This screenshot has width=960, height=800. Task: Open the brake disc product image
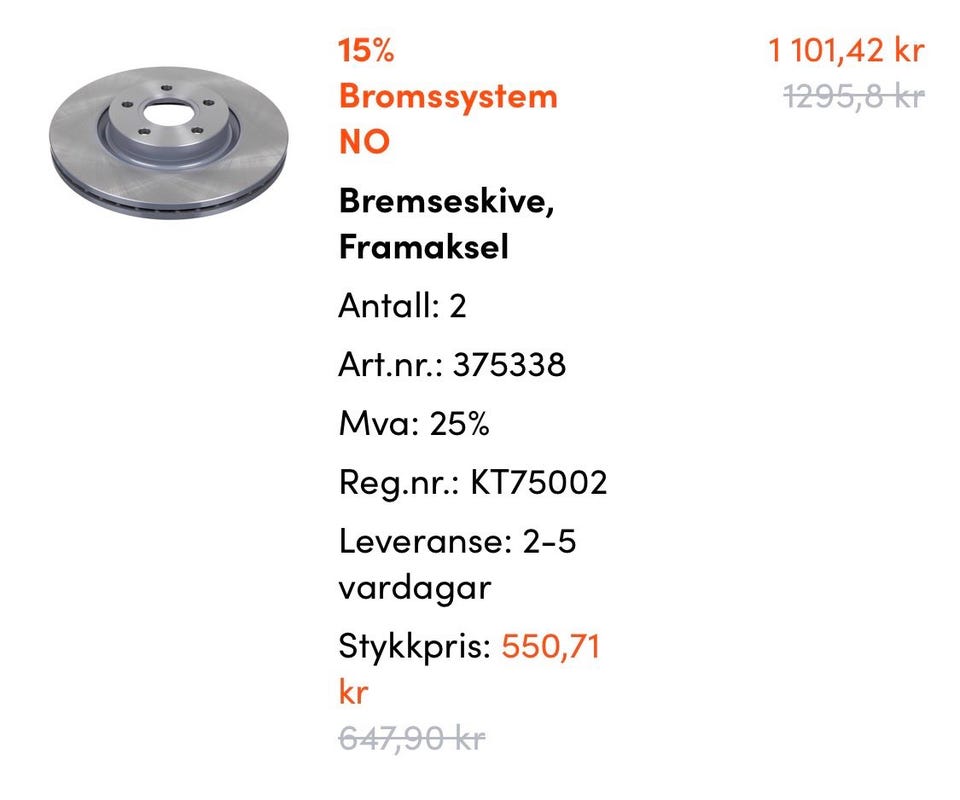coord(168,143)
